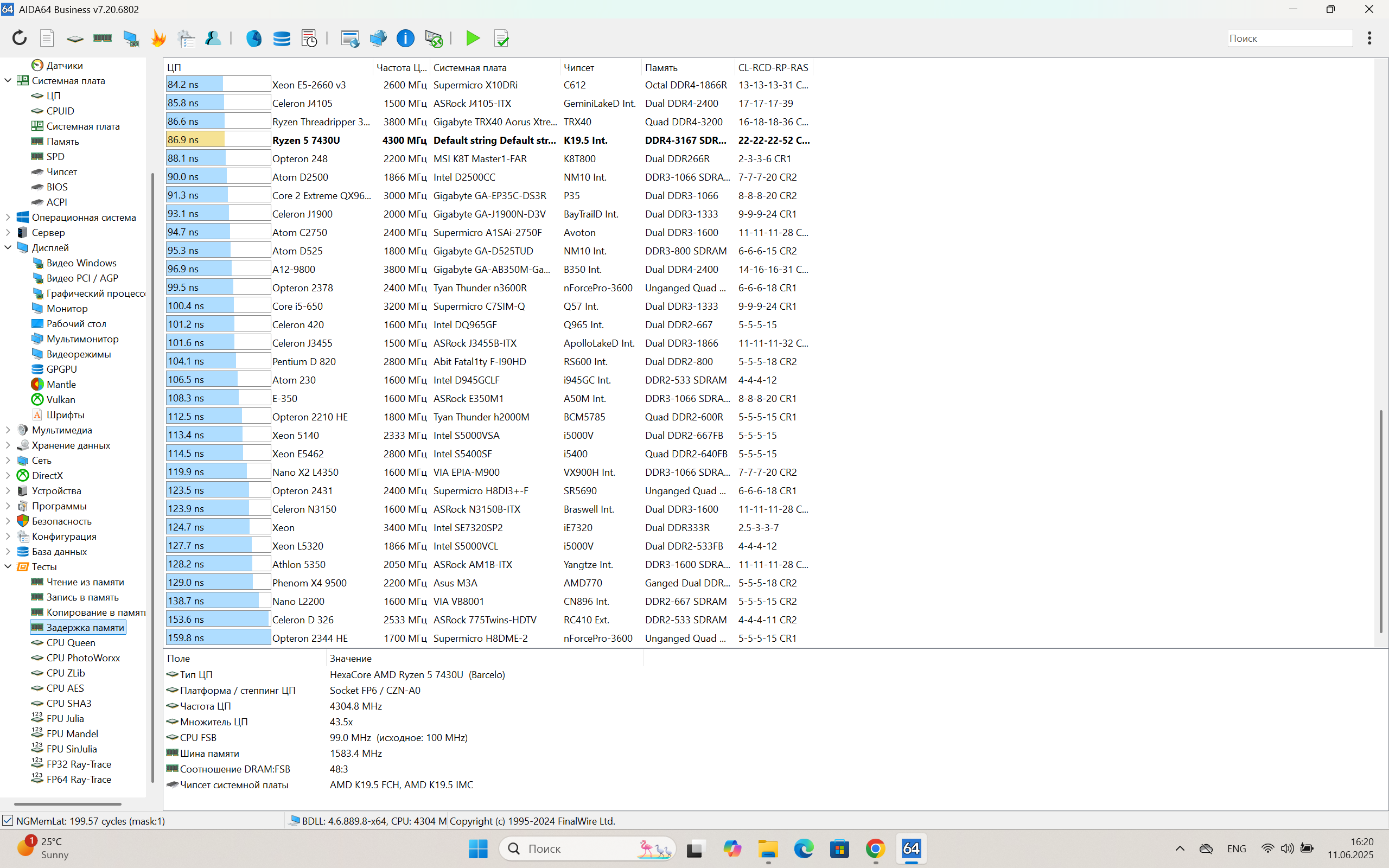The image size is (1389, 868).
Task: Open CPU Queen benchmark in the tree
Action: click(71, 642)
